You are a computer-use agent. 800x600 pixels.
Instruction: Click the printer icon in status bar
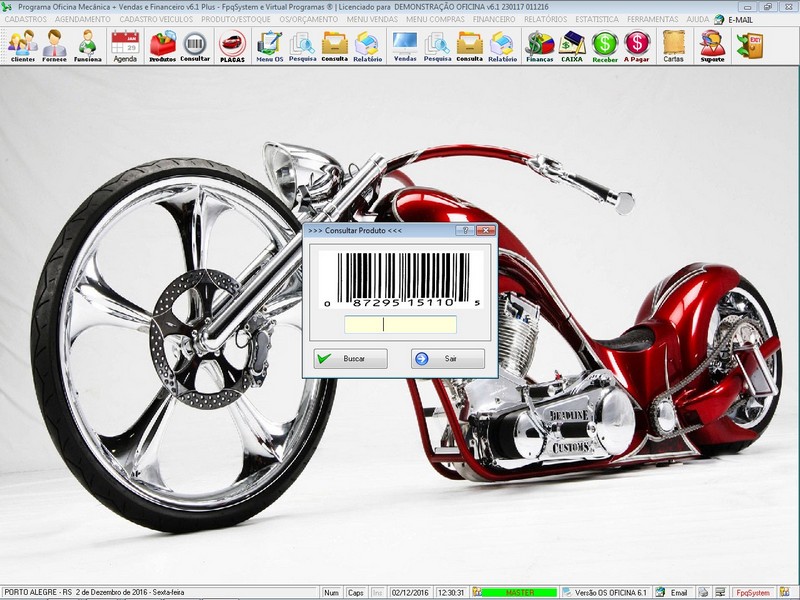704,592
